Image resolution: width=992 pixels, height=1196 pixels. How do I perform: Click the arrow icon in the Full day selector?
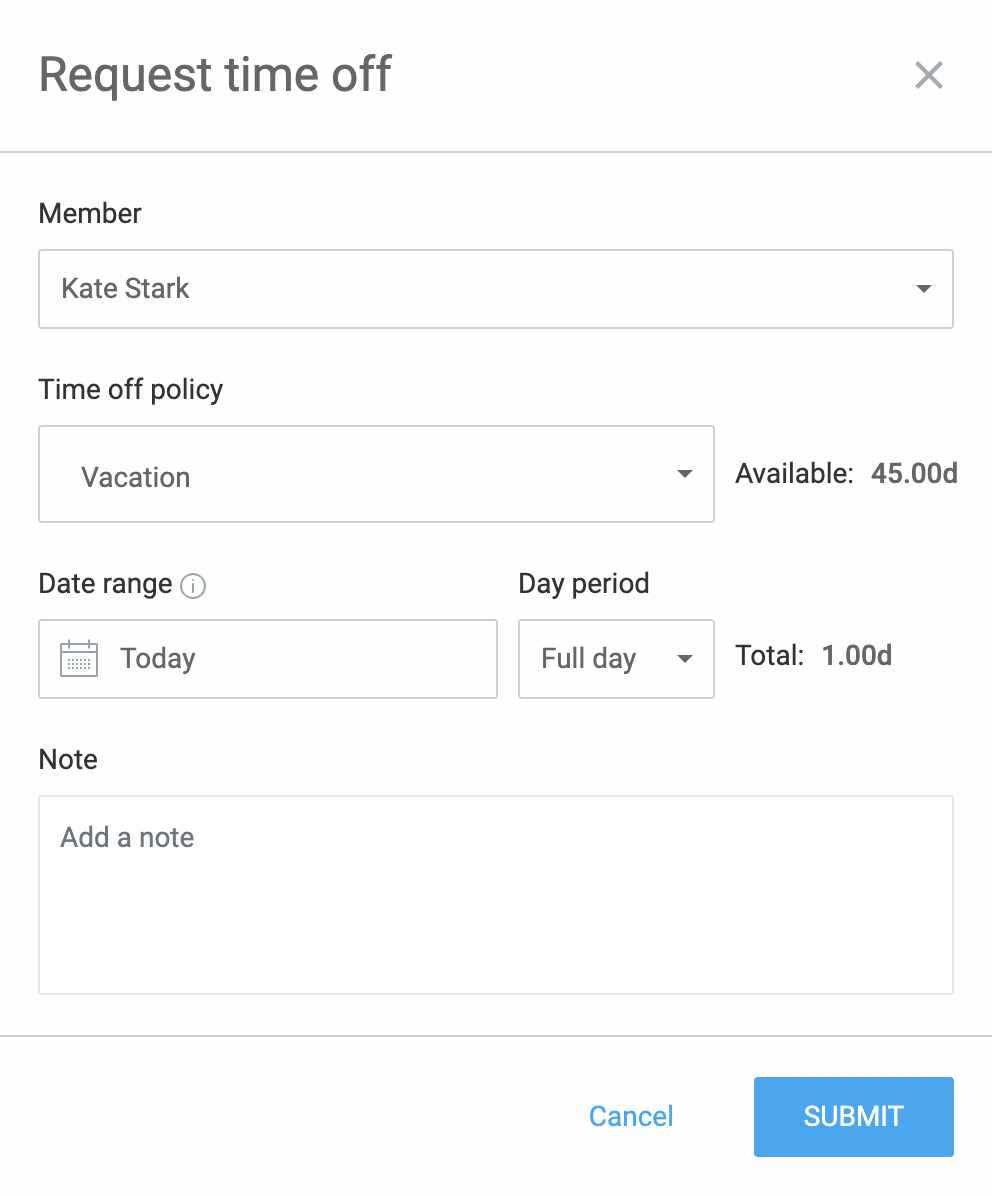[685, 659]
